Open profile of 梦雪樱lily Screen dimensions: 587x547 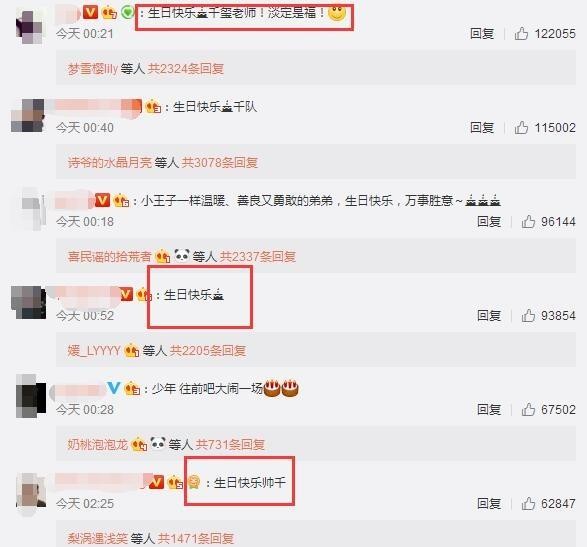click(x=92, y=69)
